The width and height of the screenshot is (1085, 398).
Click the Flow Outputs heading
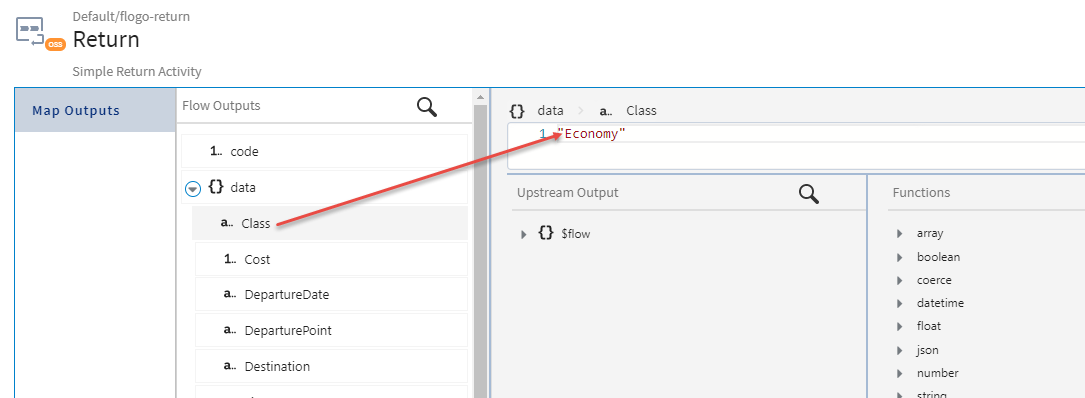click(221, 106)
